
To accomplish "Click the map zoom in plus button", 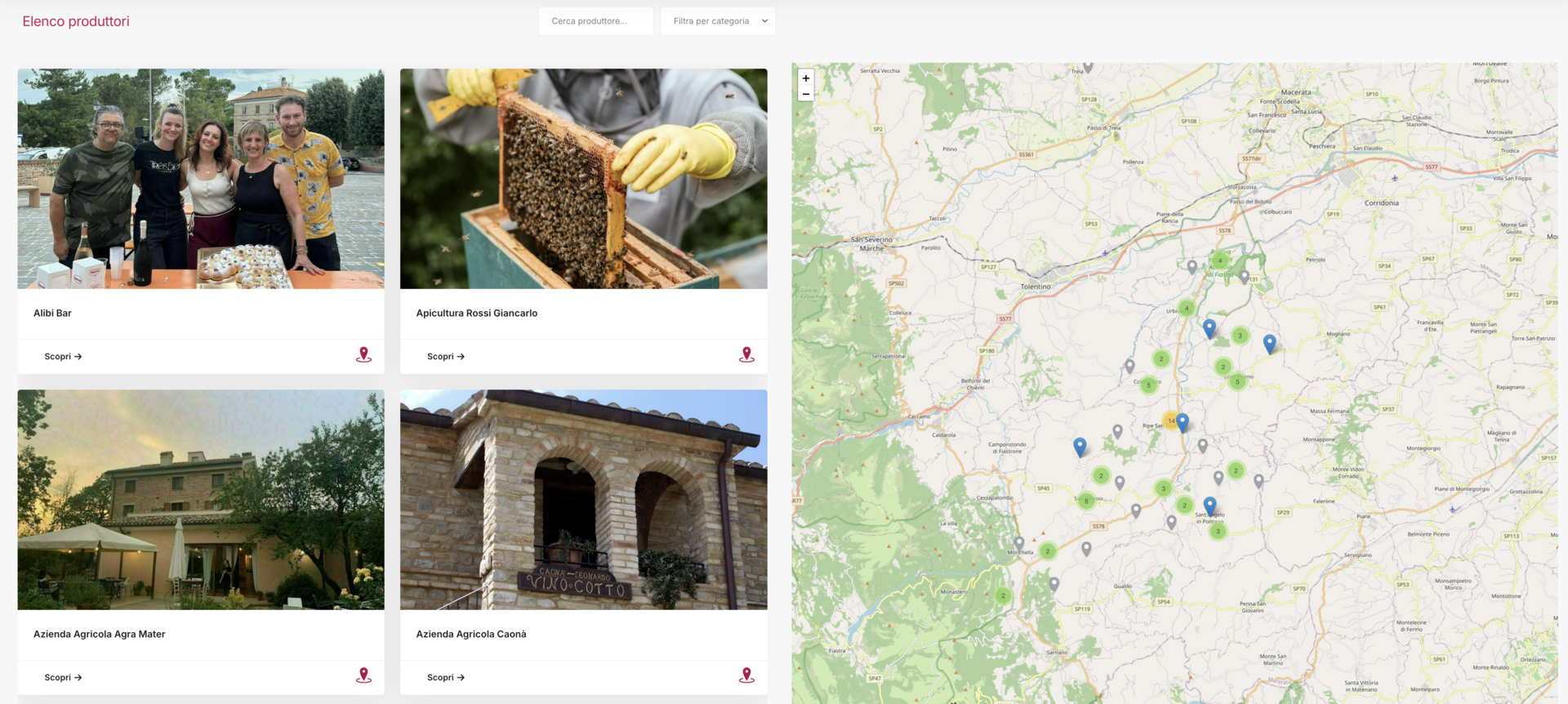I will point(805,78).
